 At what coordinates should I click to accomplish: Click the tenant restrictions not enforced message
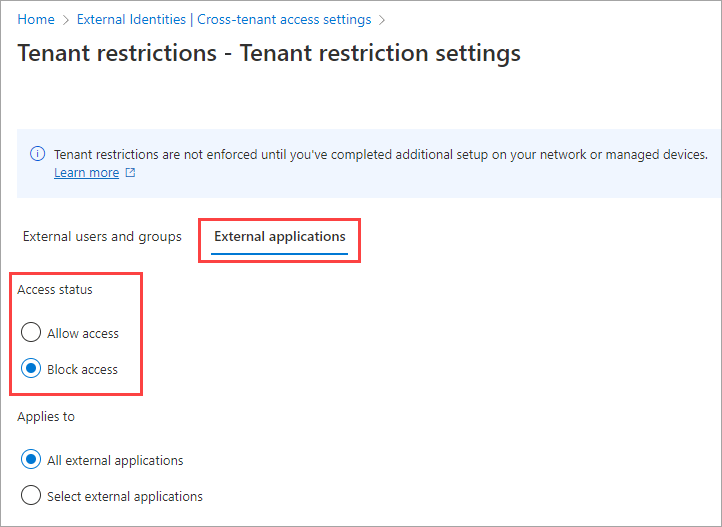coord(380,155)
